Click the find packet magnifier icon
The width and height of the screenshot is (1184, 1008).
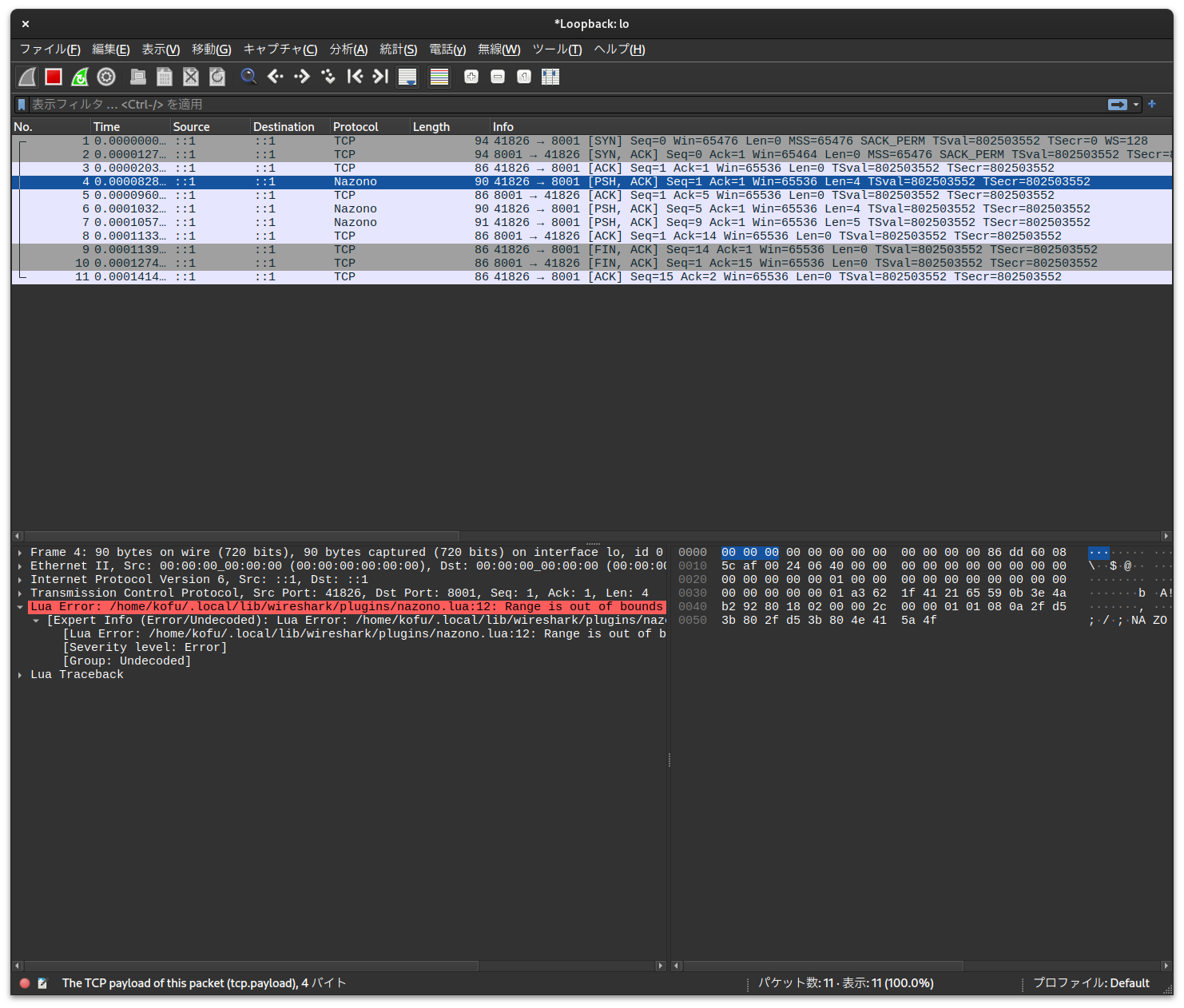coord(248,77)
